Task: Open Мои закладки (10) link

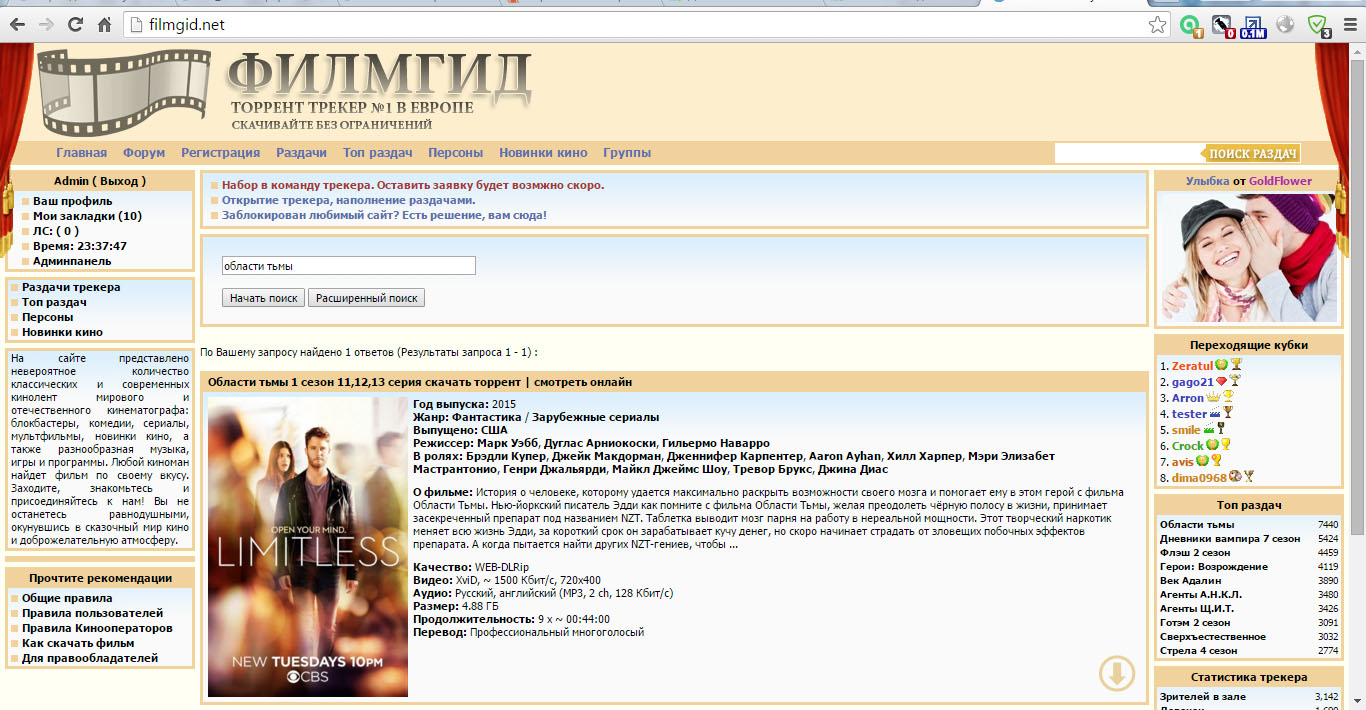Action: point(87,216)
